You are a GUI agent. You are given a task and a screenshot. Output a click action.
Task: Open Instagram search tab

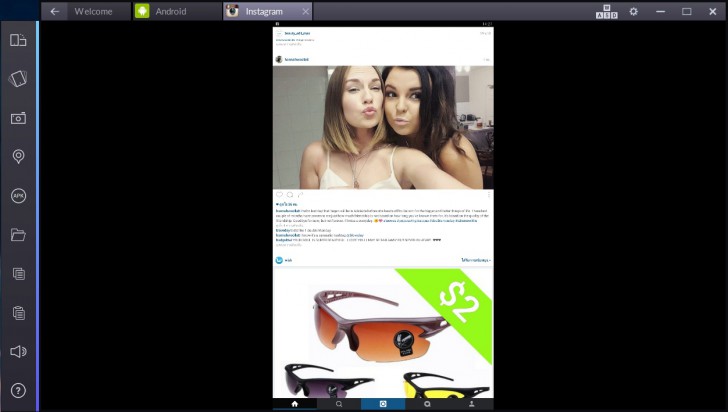pyautogui.click(x=339, y=404)
